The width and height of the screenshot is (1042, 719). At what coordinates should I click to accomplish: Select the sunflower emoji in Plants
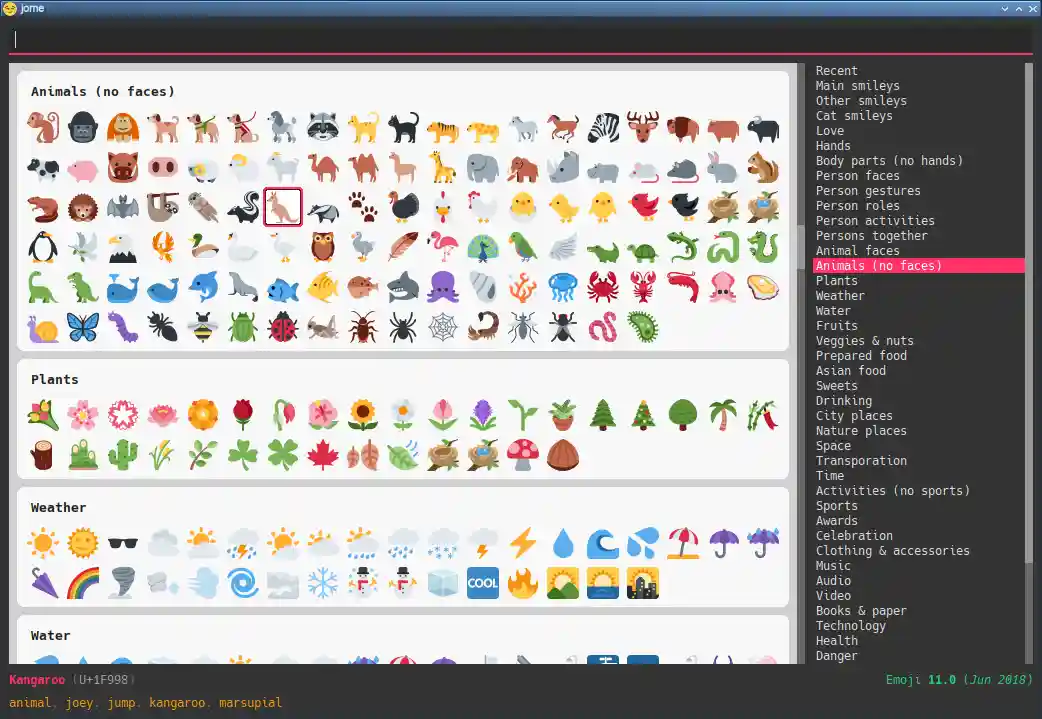pyautogui.click(x=363, y=414)
